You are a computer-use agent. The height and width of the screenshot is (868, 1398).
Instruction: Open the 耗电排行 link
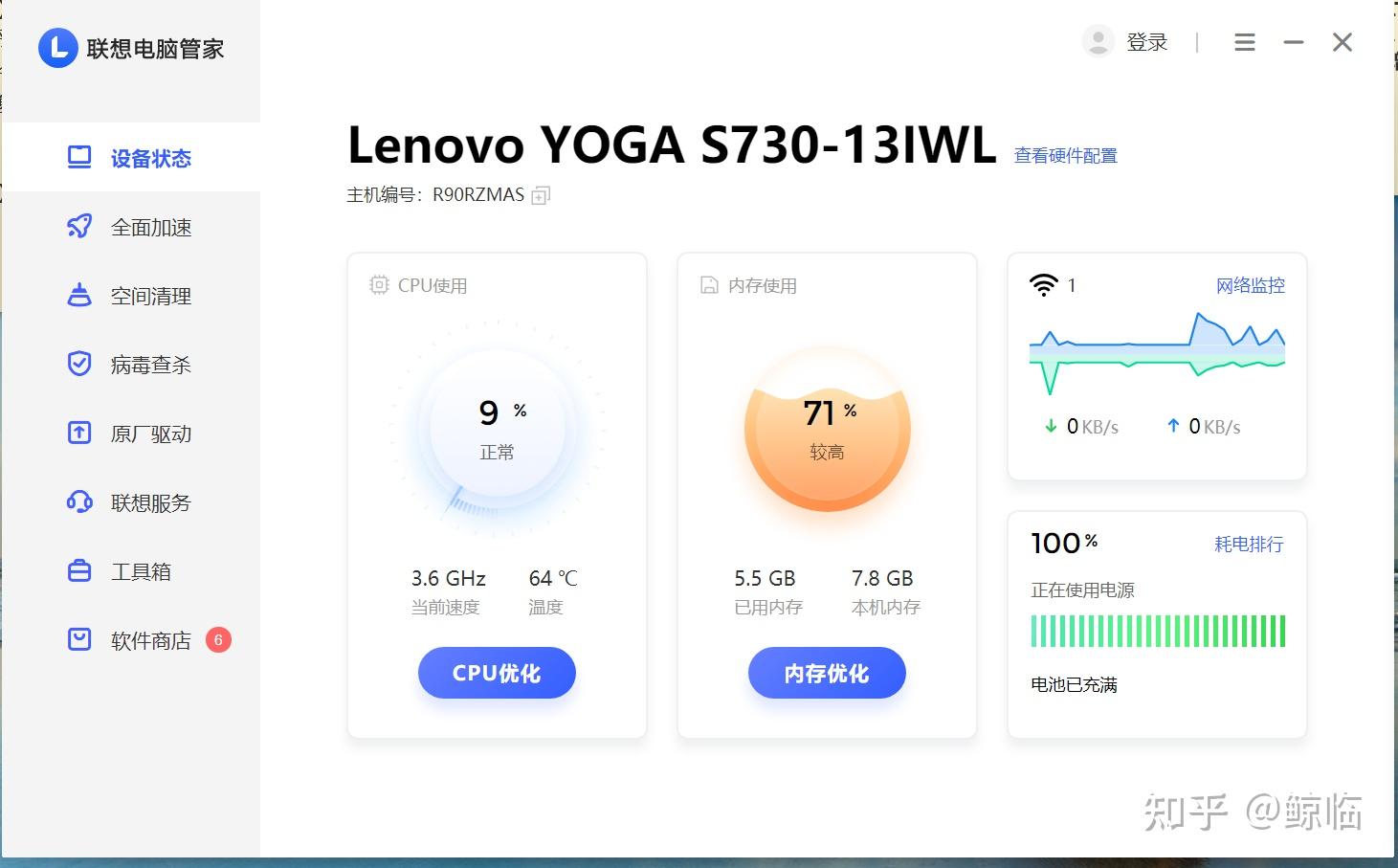(x=1249, y=544)
